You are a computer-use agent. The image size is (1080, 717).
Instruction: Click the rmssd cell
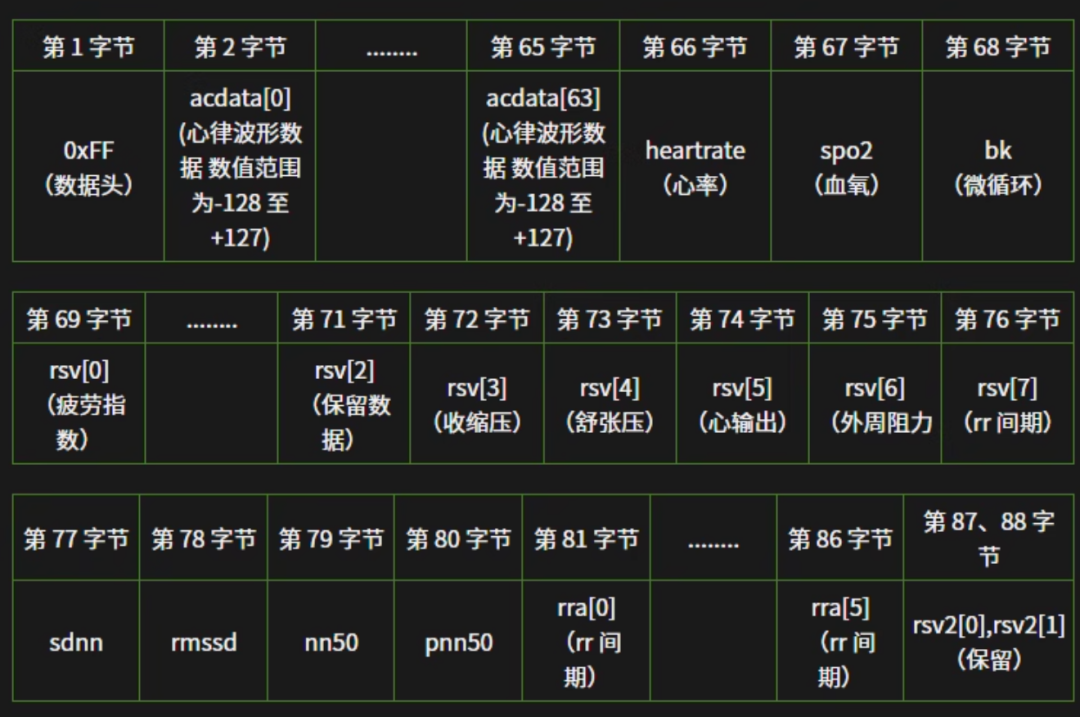point(201,643)
